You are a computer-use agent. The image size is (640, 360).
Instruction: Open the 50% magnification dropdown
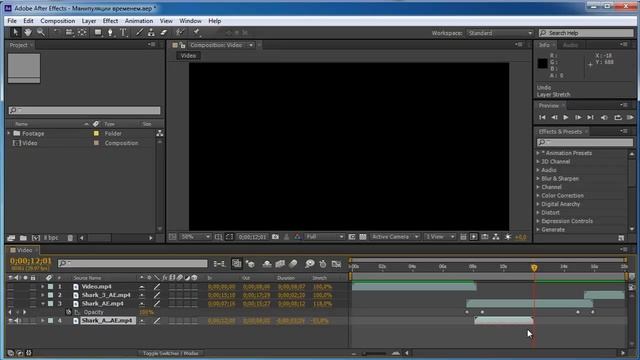(x=196, y=237)
